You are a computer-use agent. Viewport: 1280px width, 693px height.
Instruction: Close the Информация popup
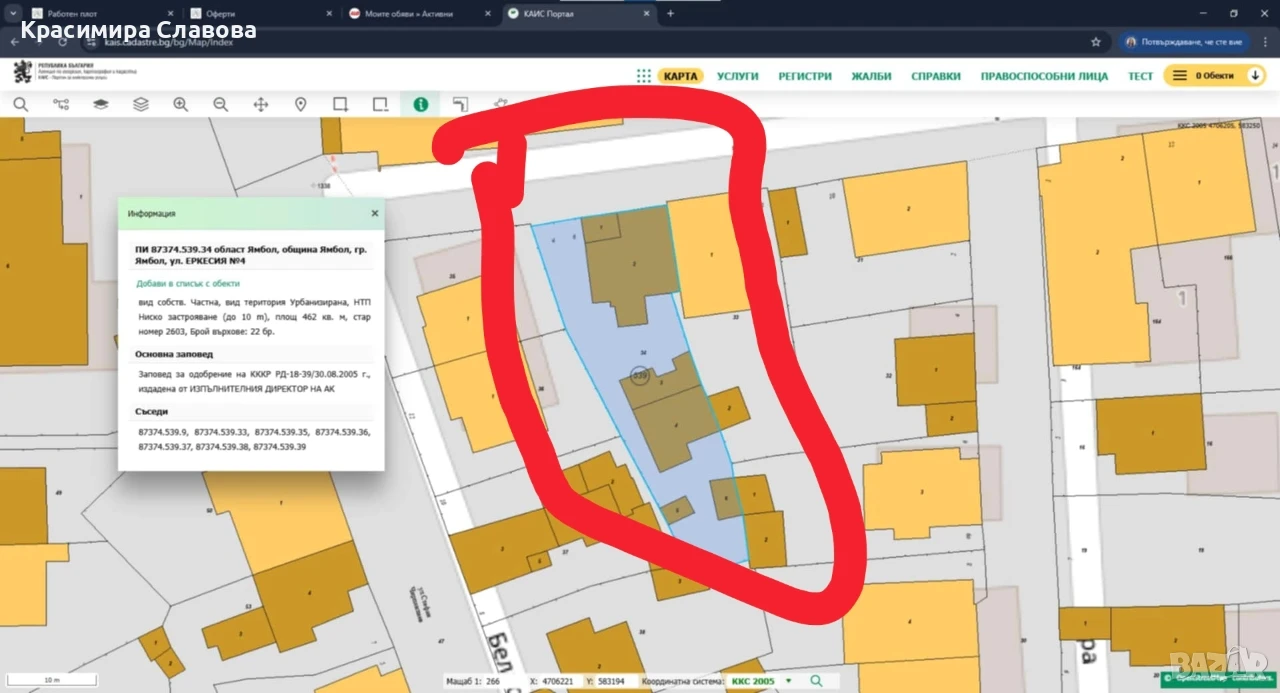point(375,213)
